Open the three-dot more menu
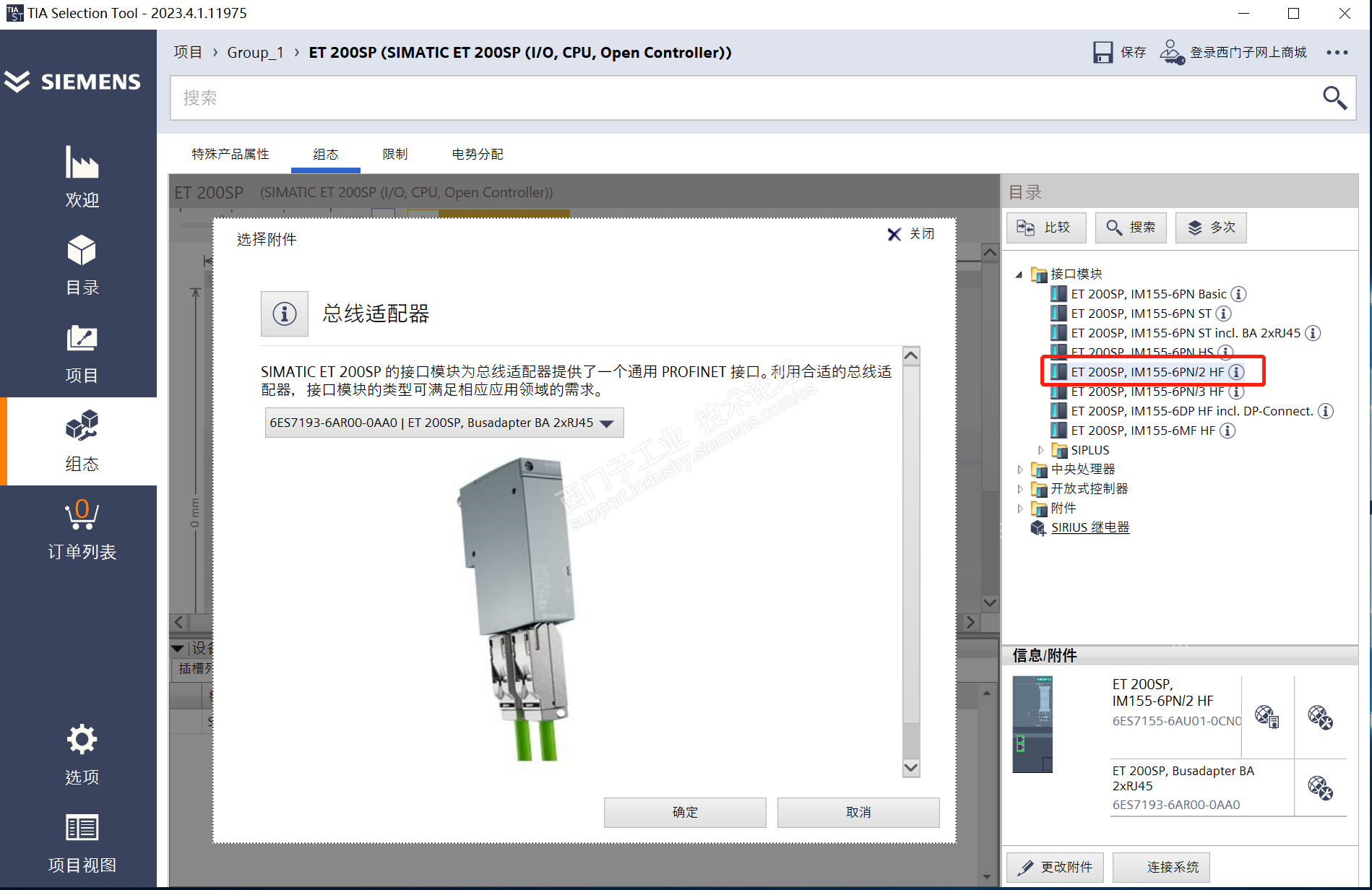1372x890 pixels. pyautogui.click(x=1337, y=52)
